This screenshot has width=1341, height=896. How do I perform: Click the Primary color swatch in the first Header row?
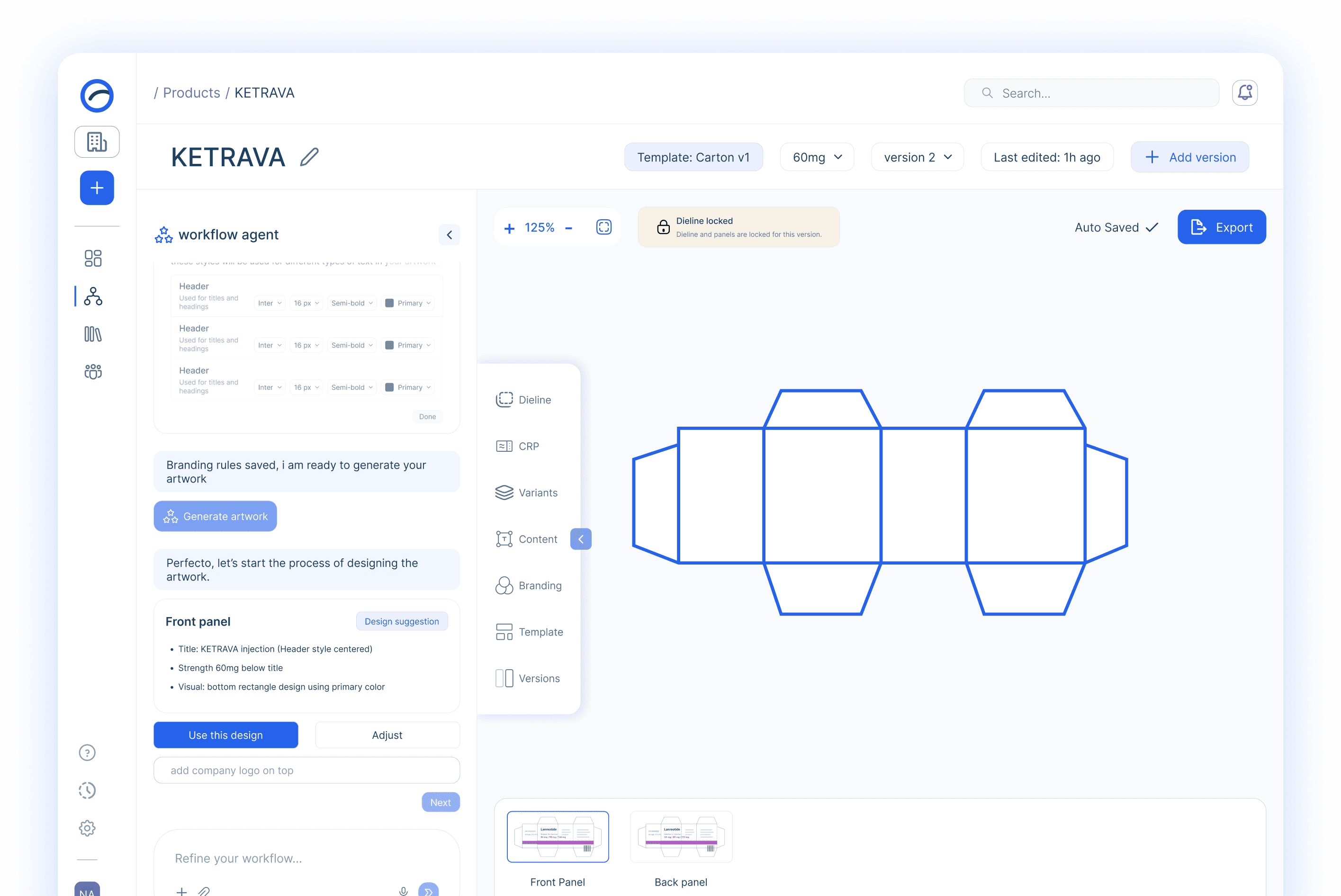(x=389, y=303)
